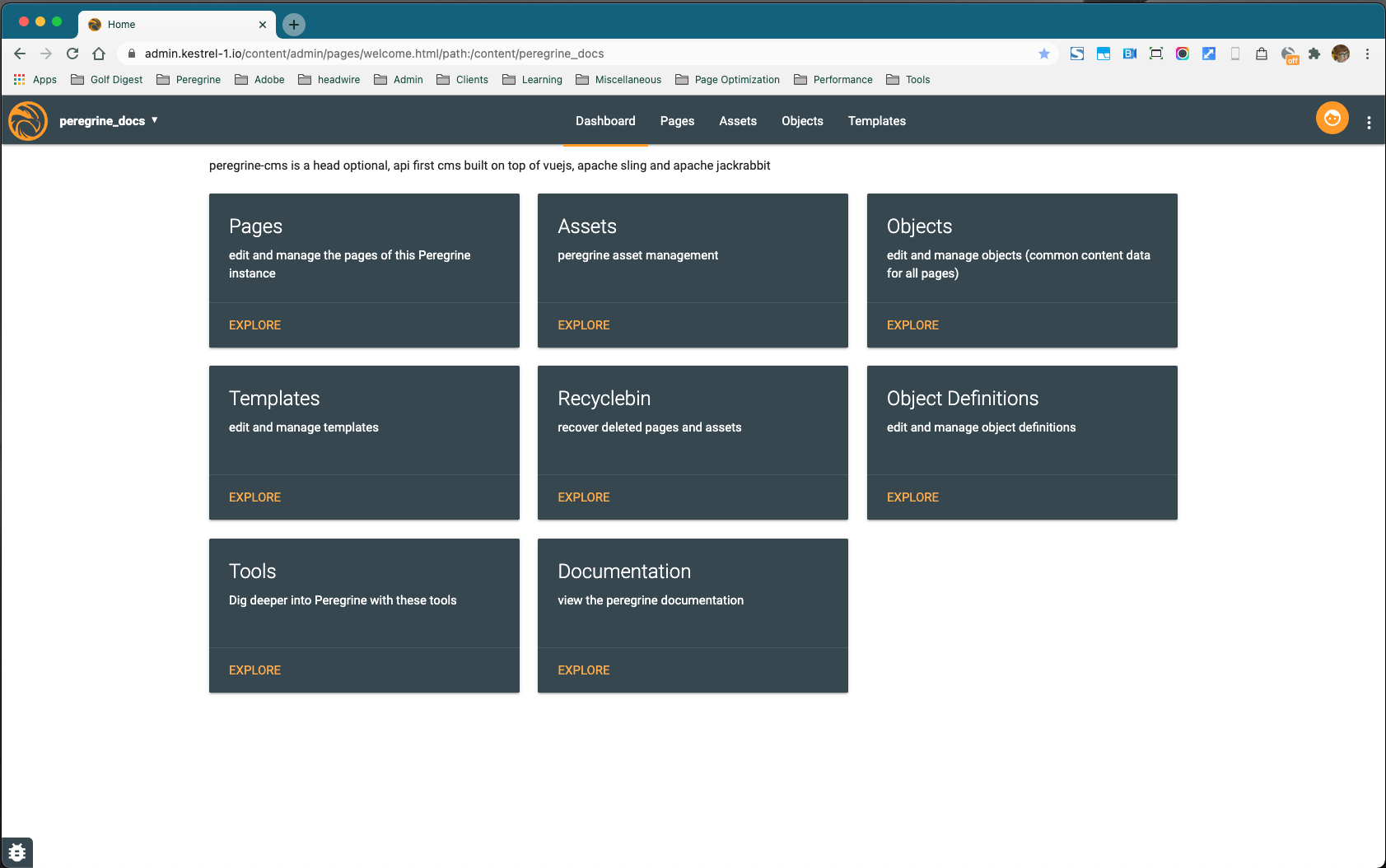
Task: Click the Peregrine falcon logo
Action: point(28,121)
